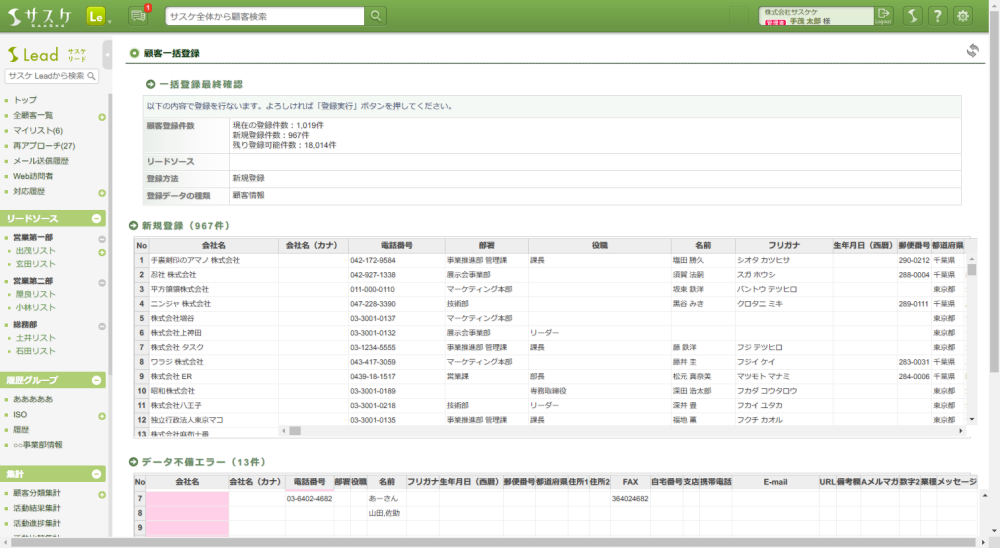1000x548 pixels.
Task: Click the Saaske S icon near help
Action: (912, 15)
